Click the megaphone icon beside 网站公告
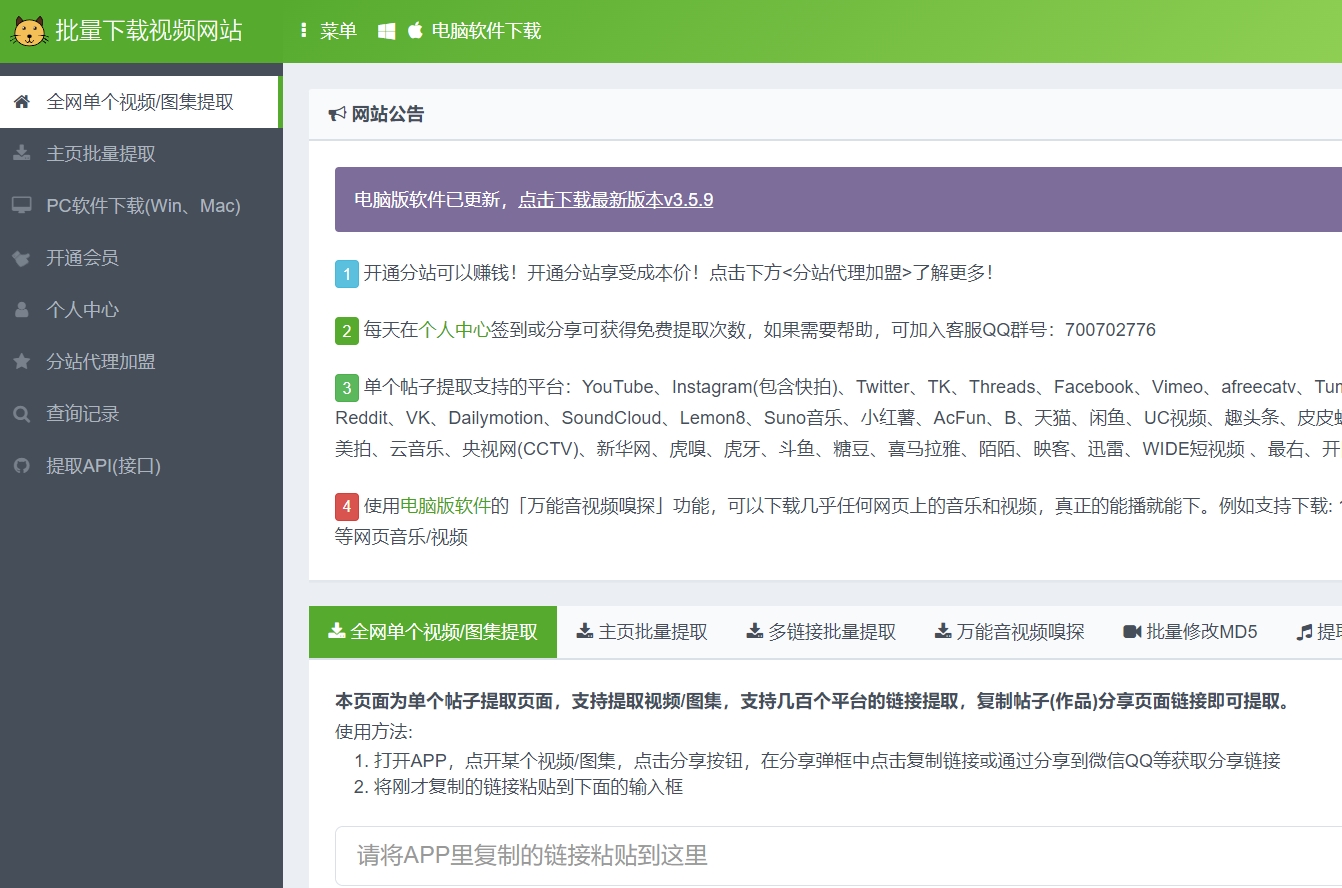Image resolution: width=1342 pixels, height=888 pixels. click(337, 114)
